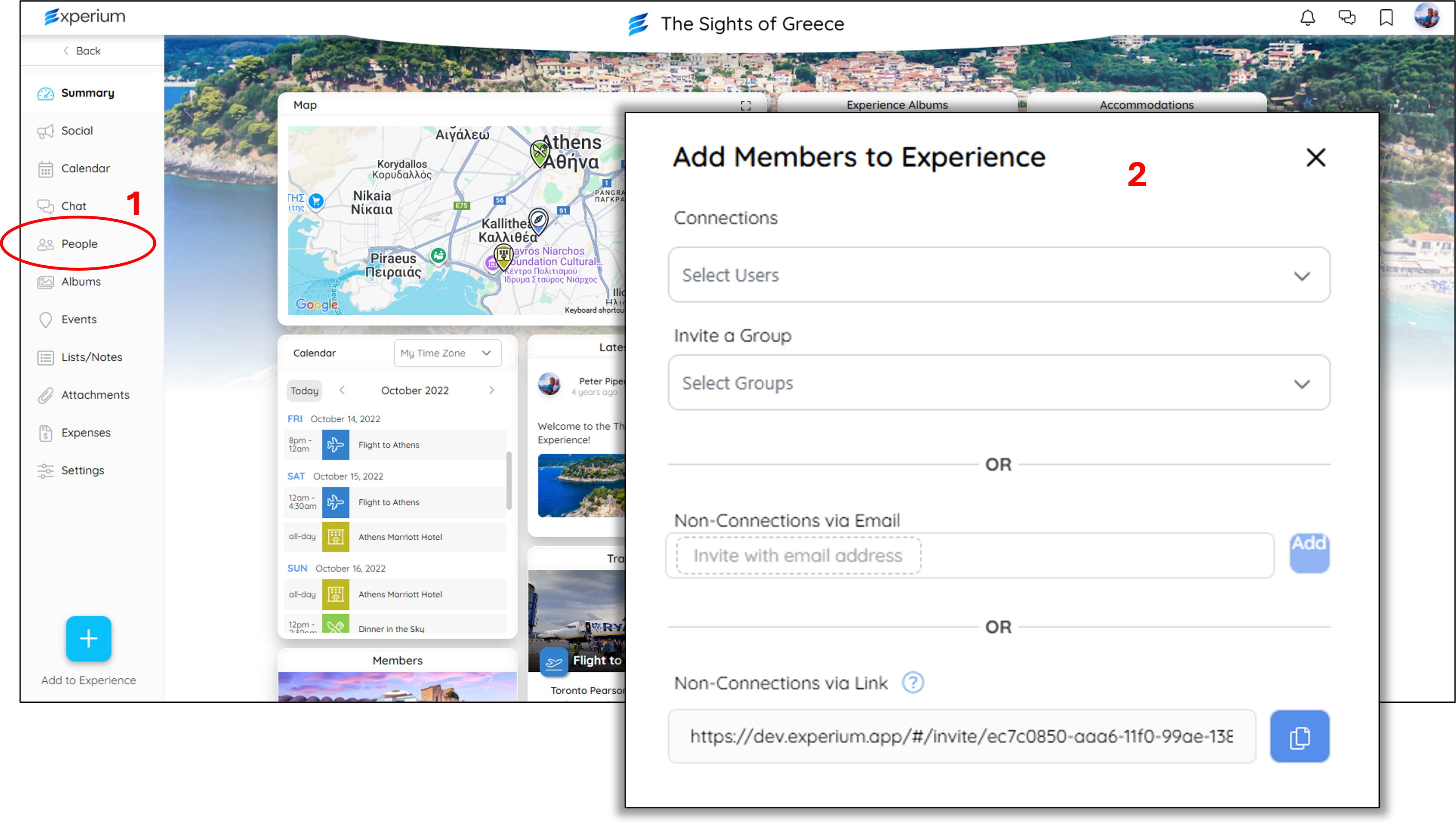This screenshot has width=1456, height=825.
Task: Click the plus Add to Experience button
Action: pos(88,639)
